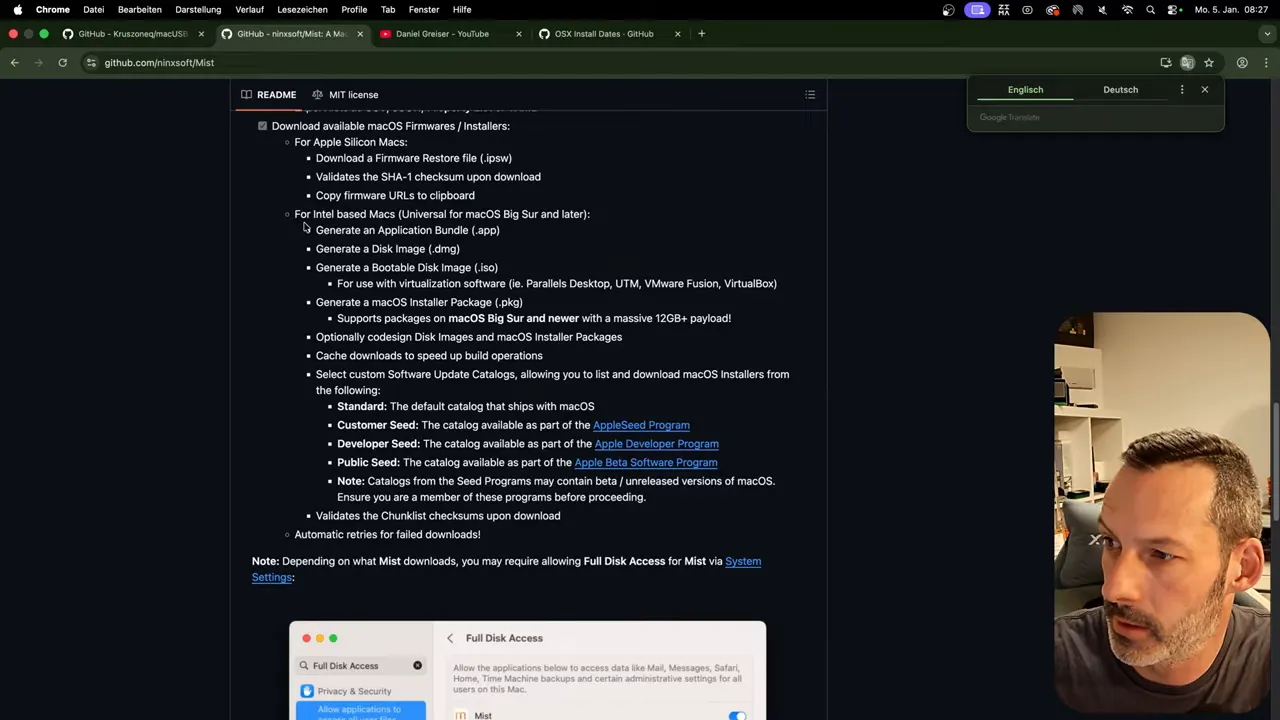Screen dimensions: 1280x720
Task: Click the save-to-device icon in the toolbar
Action: (x=1166, y=62)
